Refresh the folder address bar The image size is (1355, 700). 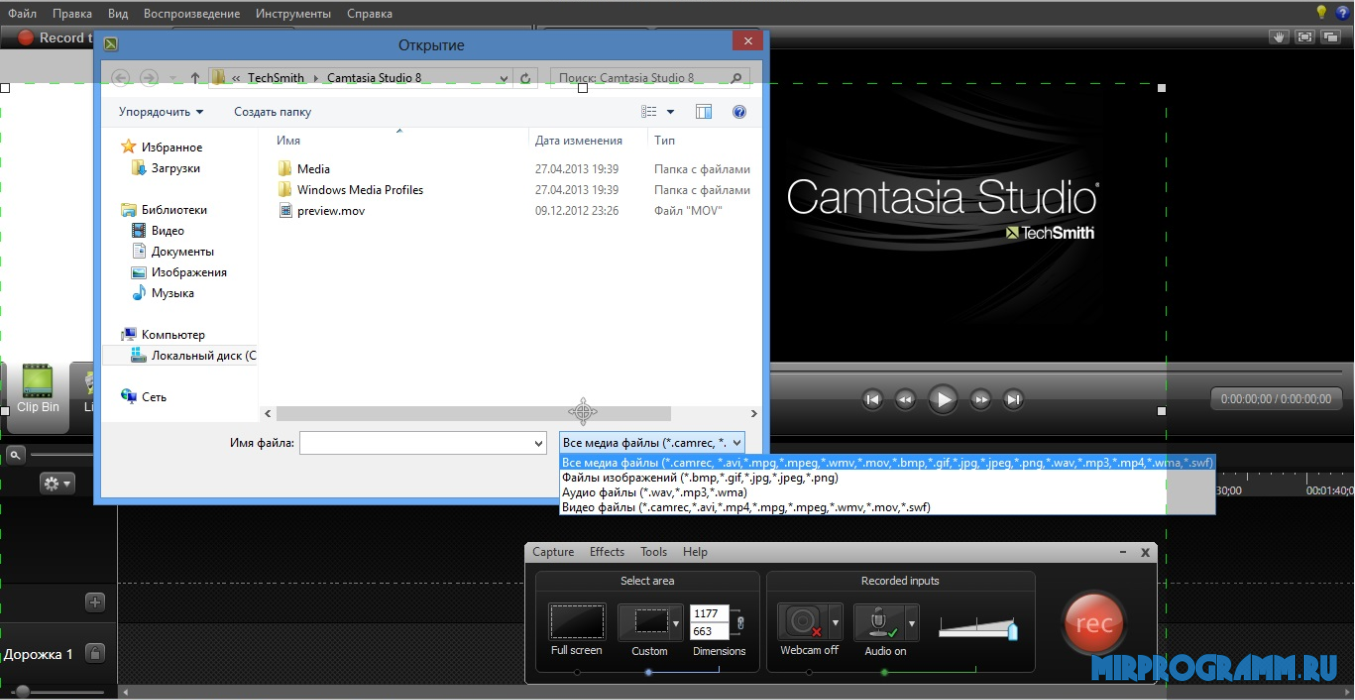pyautogui.click(x=526, y=78)
